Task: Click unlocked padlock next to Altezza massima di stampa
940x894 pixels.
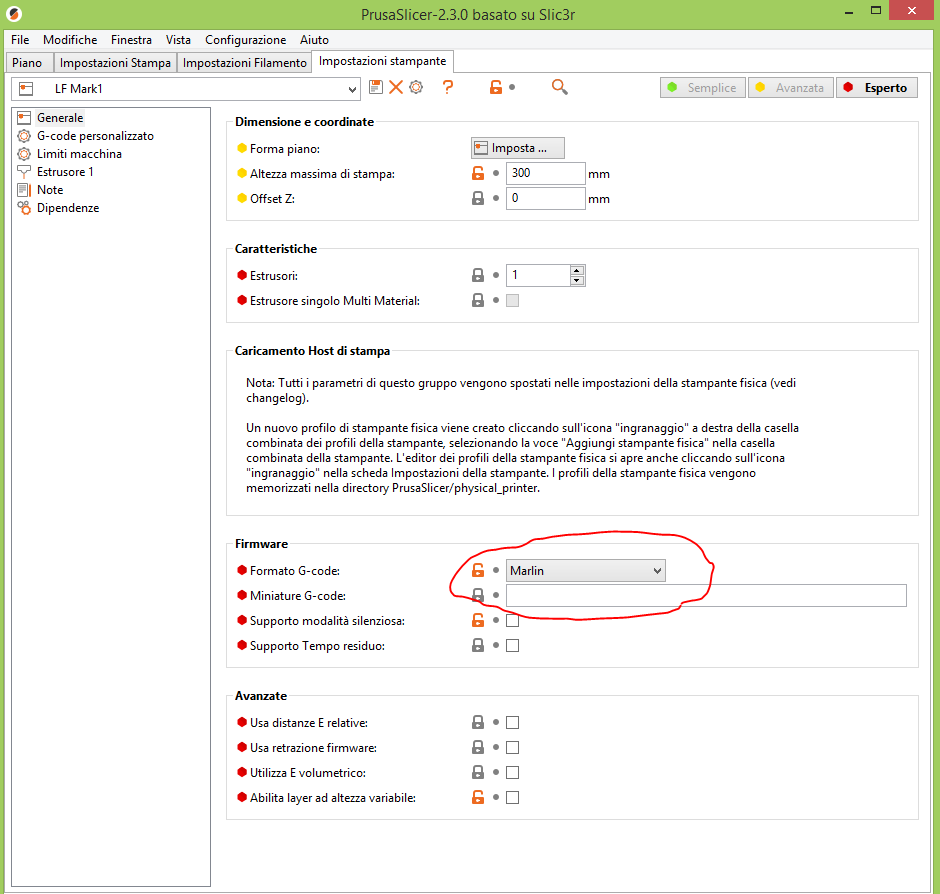Action: 478,174
